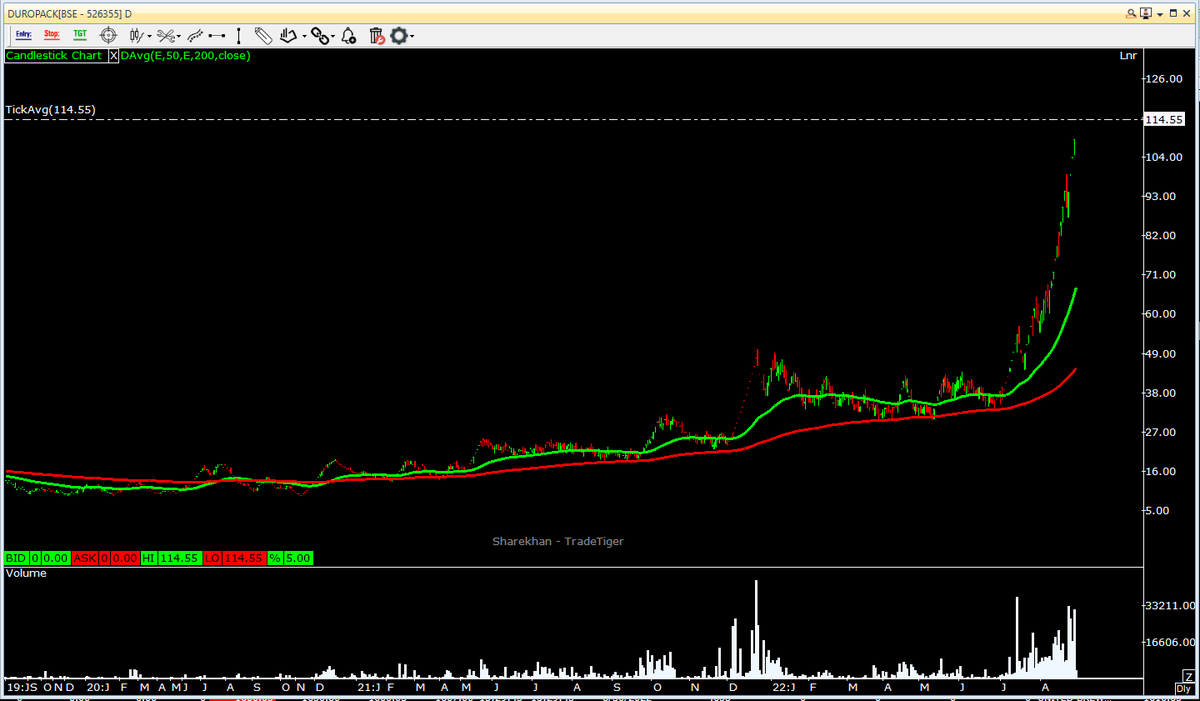This screenshot has height=701, width=1200.
Task: Toggle the Lnr linear scale mode
Action: pyautogui.click(x=1128, y=56)
